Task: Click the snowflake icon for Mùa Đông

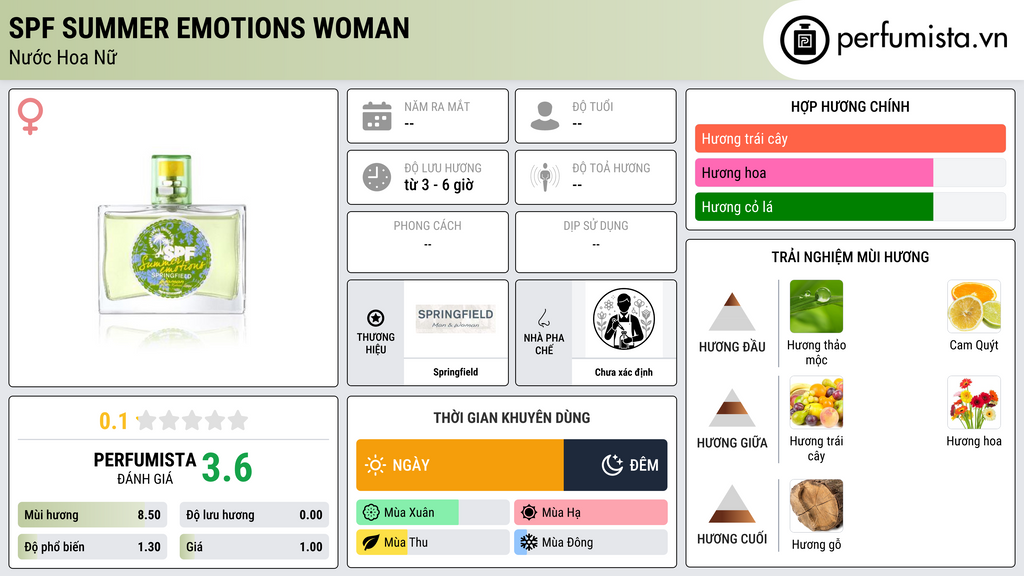Action: 529,542
